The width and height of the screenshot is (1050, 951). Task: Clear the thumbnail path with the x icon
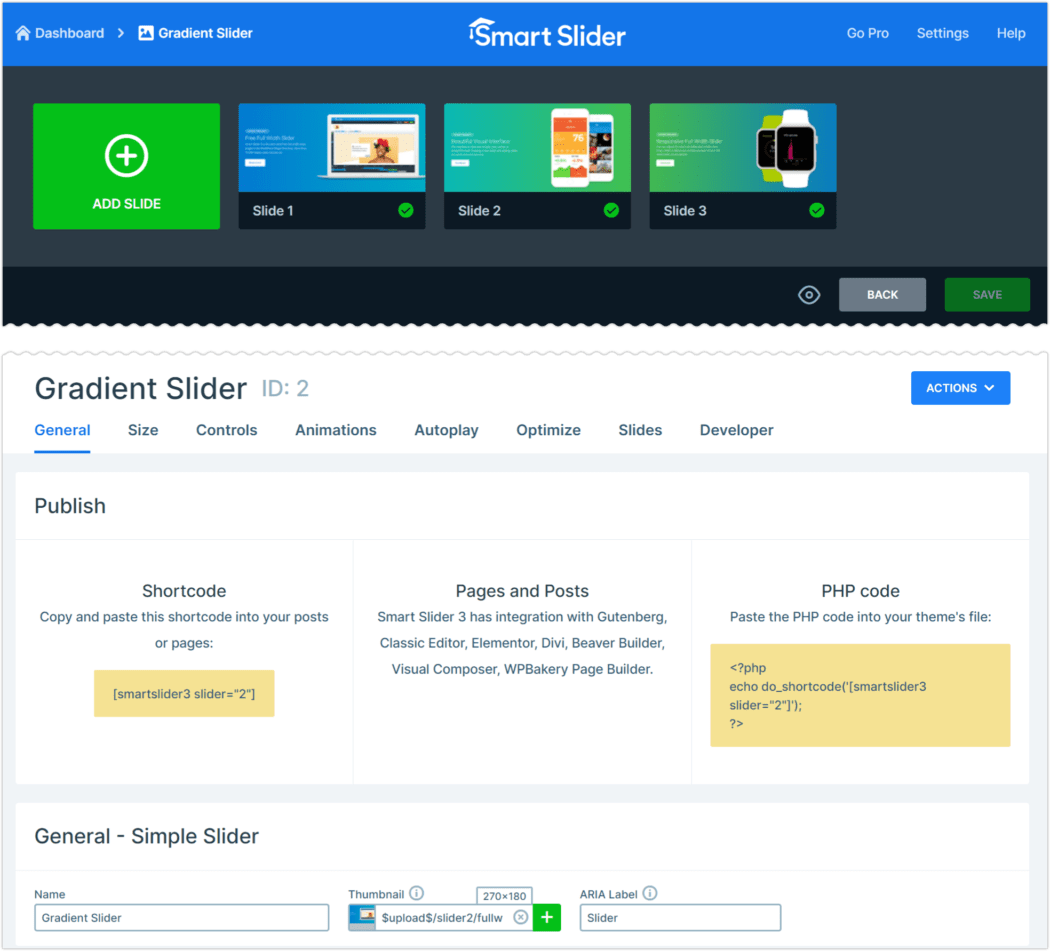coord(520,918)
